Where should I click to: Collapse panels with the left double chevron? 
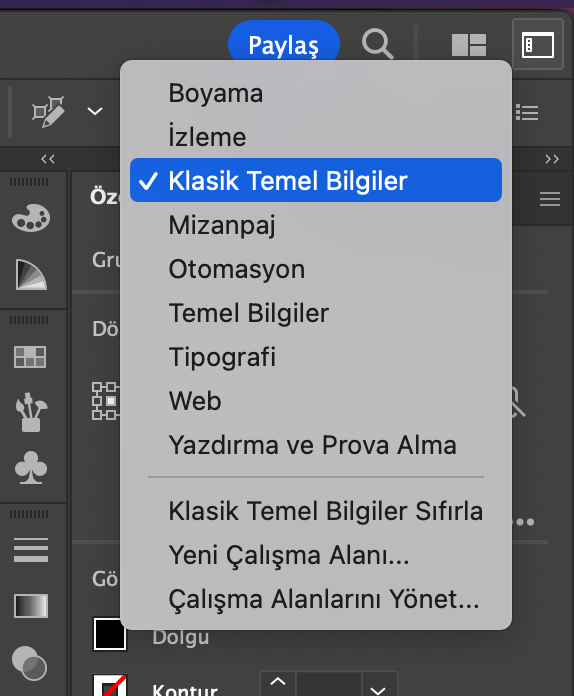(x=48, y=159)
